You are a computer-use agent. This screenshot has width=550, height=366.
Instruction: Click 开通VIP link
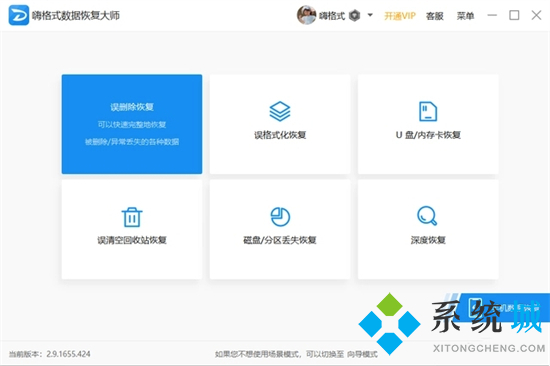(400, 16)
